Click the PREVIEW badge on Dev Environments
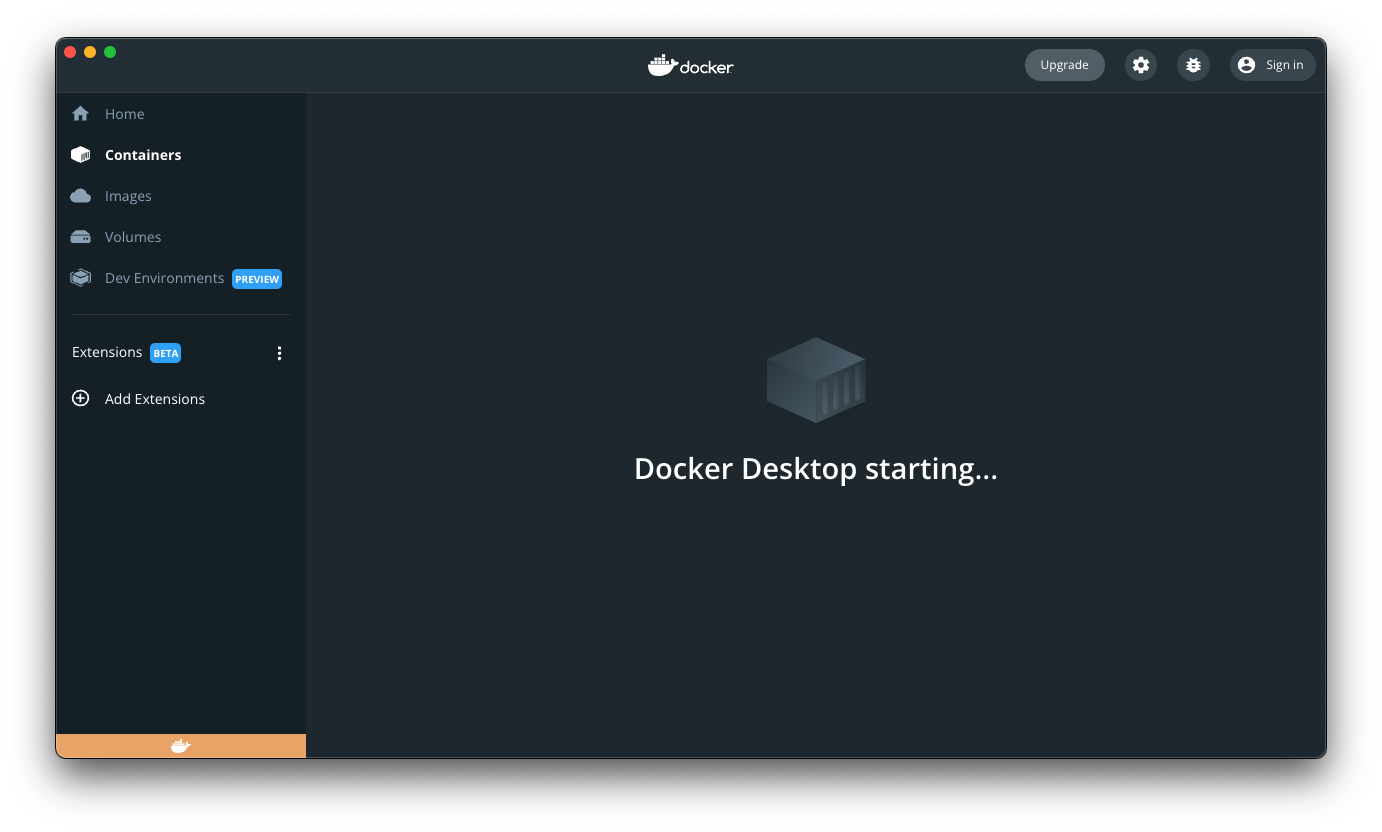1382x832 pixels. 257,279
